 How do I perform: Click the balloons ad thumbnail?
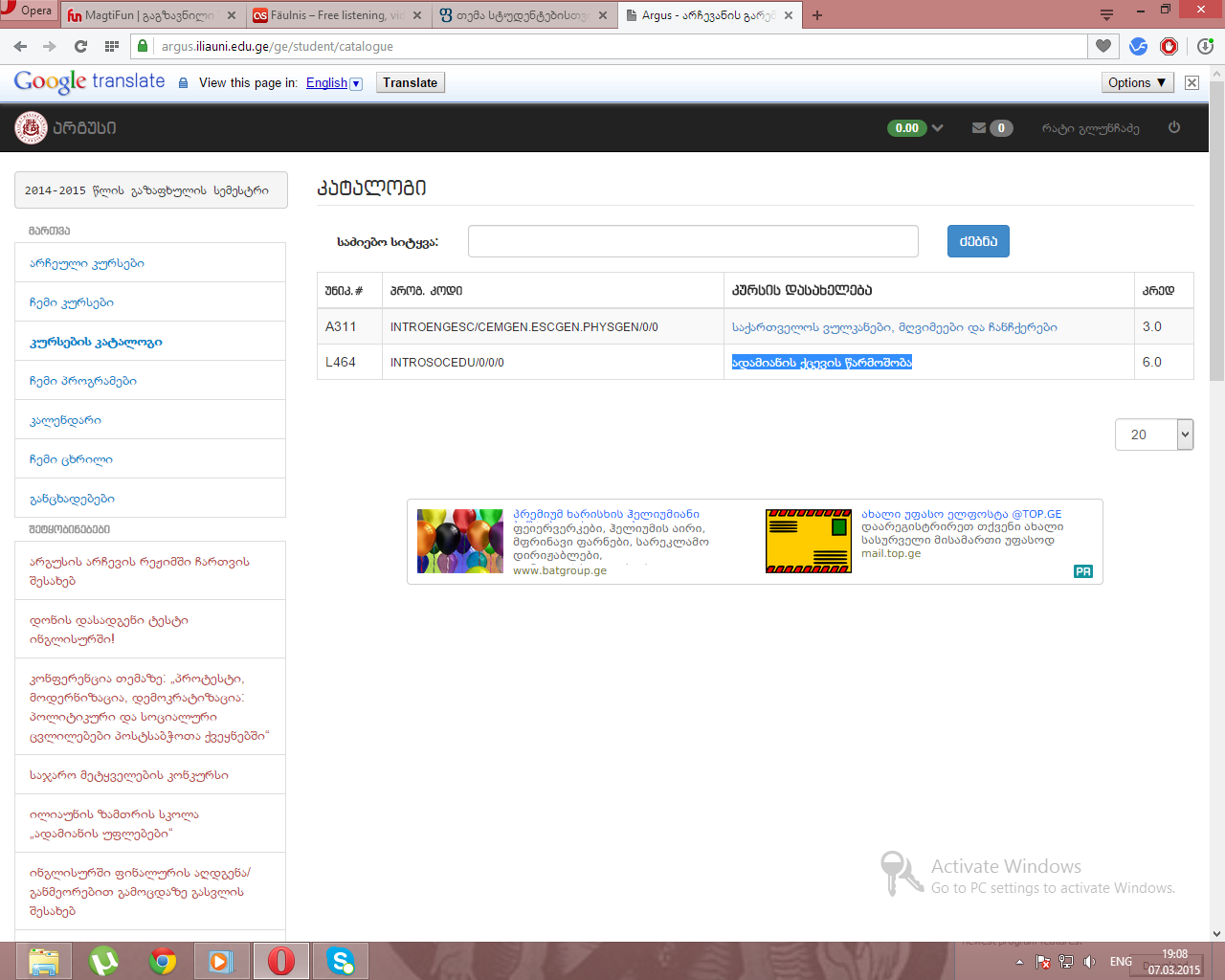tap(459, 541)
